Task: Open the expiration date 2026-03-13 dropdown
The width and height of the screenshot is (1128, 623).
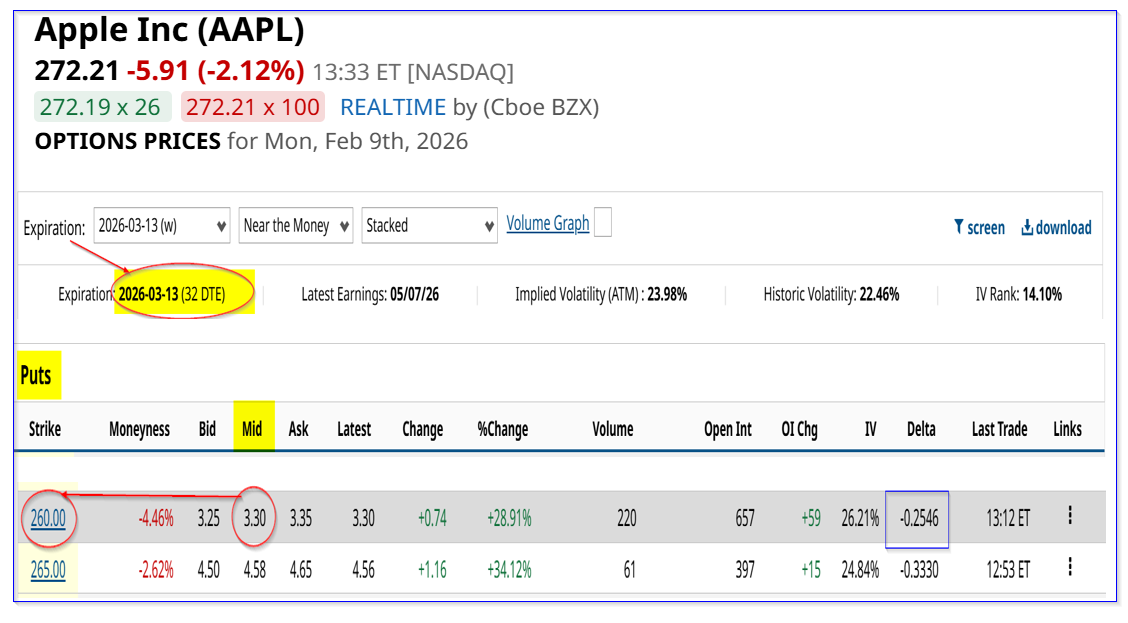Action: pyautogui.click(x=164, y=225)
